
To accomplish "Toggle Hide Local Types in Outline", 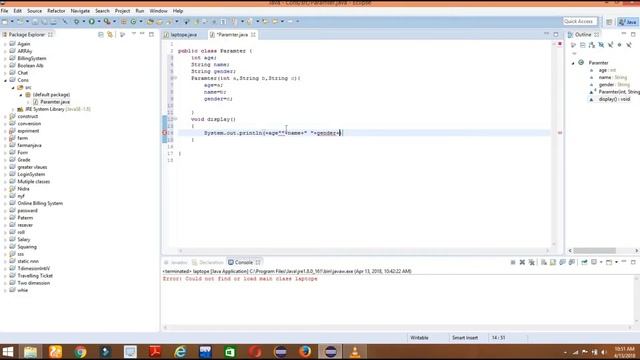I will pyautogui.click(x=629, y=45).
